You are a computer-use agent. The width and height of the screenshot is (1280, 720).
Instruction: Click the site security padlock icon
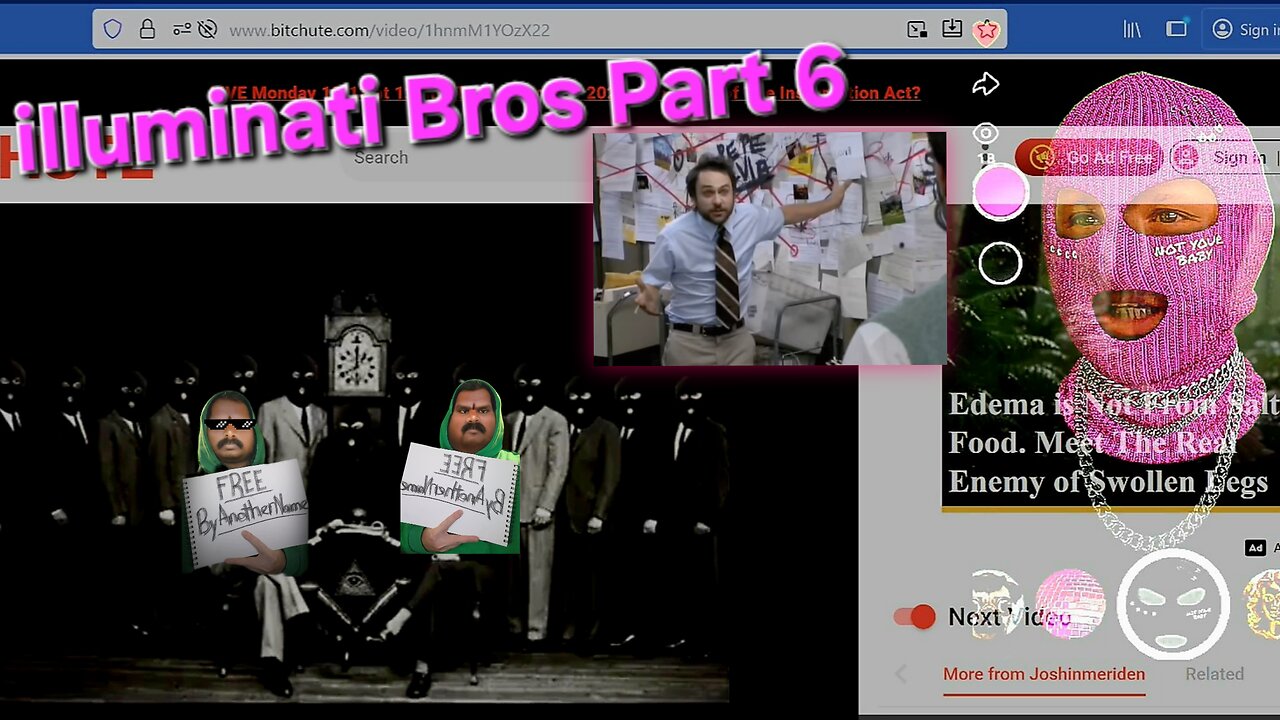tap(147, 30)
